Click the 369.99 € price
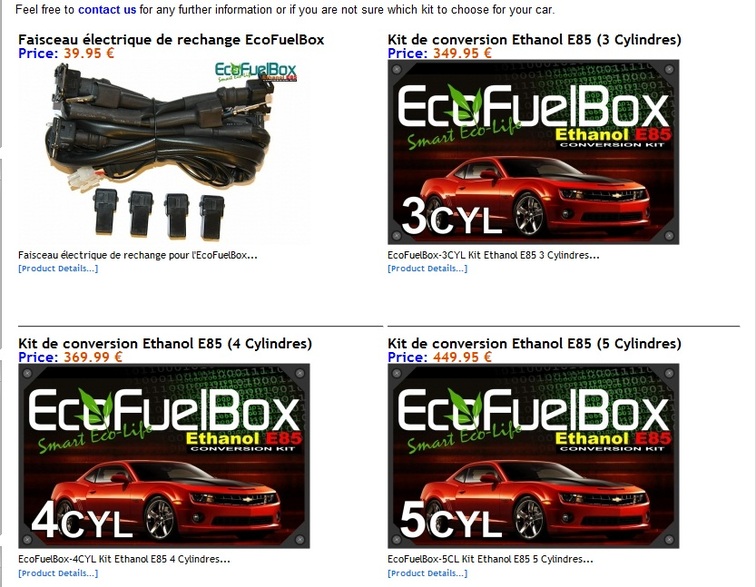 [x=93, y=357]
